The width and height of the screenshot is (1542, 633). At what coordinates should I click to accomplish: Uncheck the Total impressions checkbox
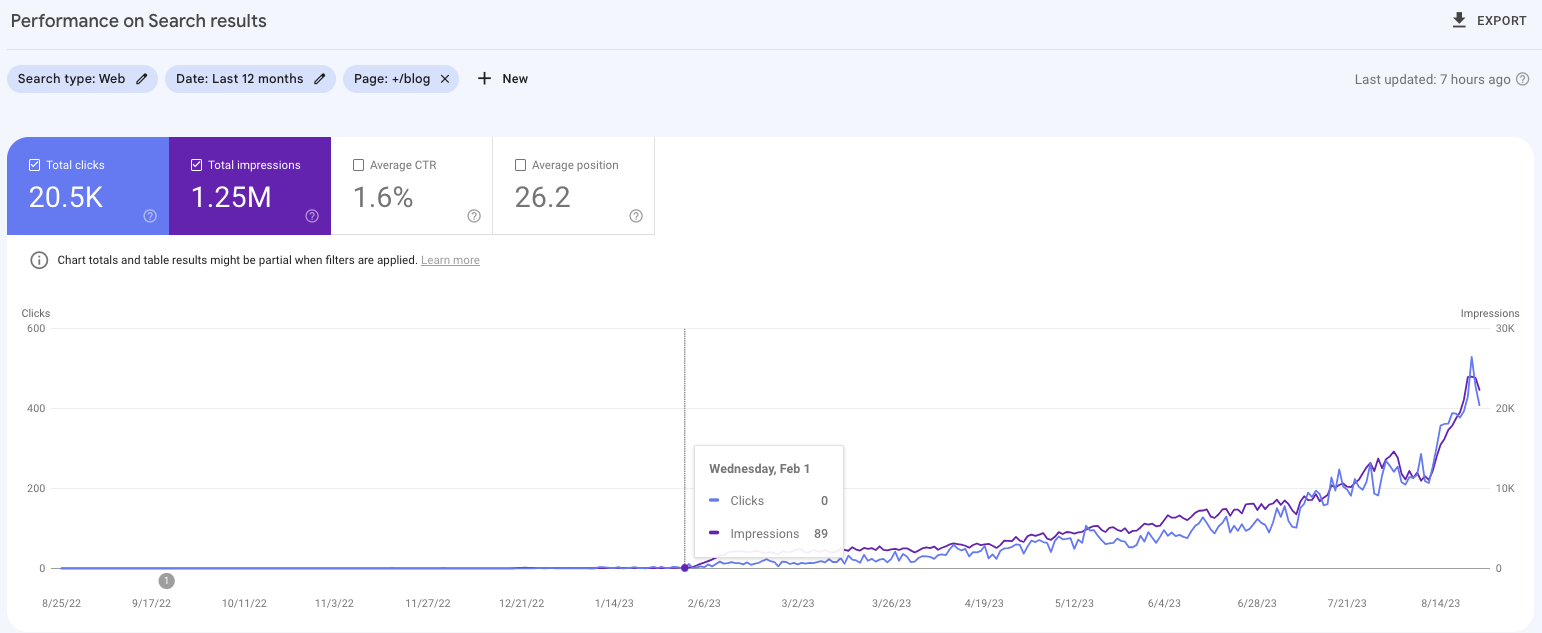[197, 165]
